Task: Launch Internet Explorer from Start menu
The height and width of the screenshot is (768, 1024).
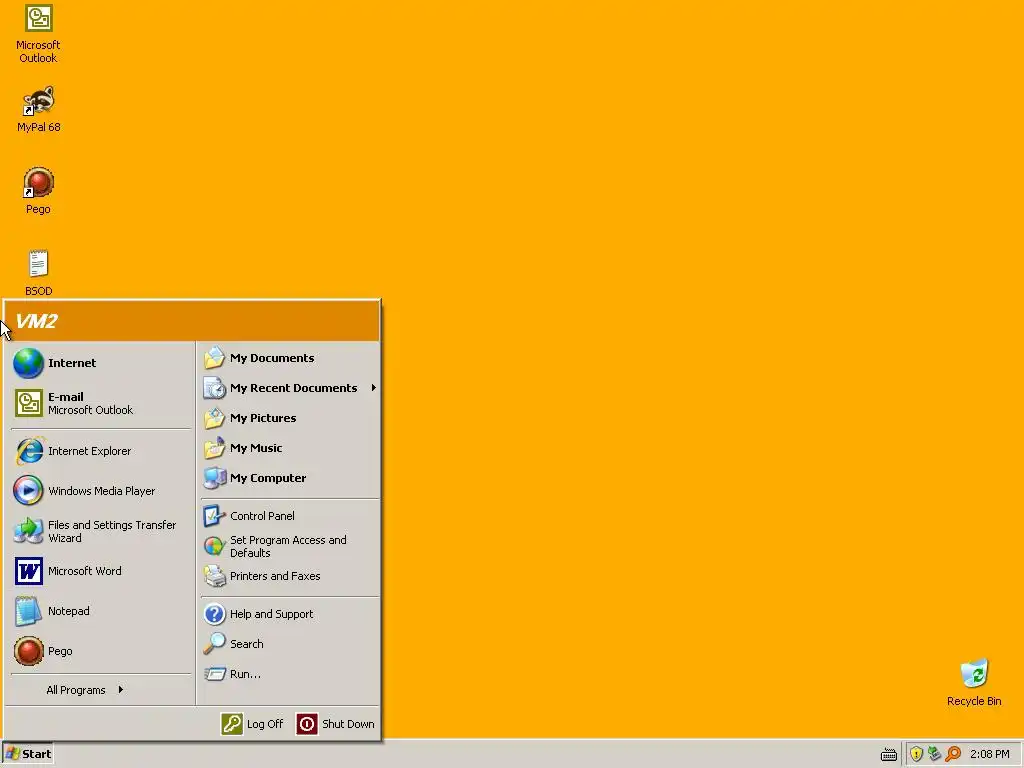Action: coord(101,451)
